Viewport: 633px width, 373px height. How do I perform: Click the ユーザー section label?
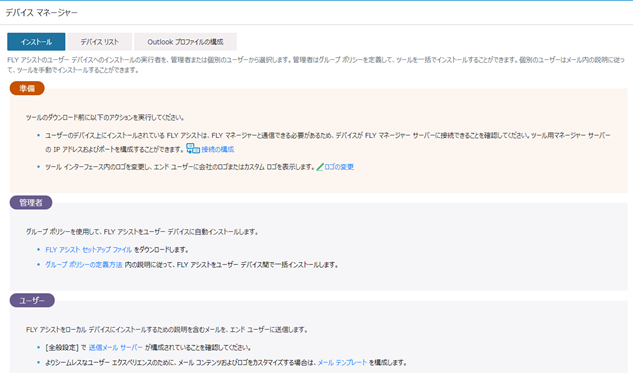[x=32, y=300]
